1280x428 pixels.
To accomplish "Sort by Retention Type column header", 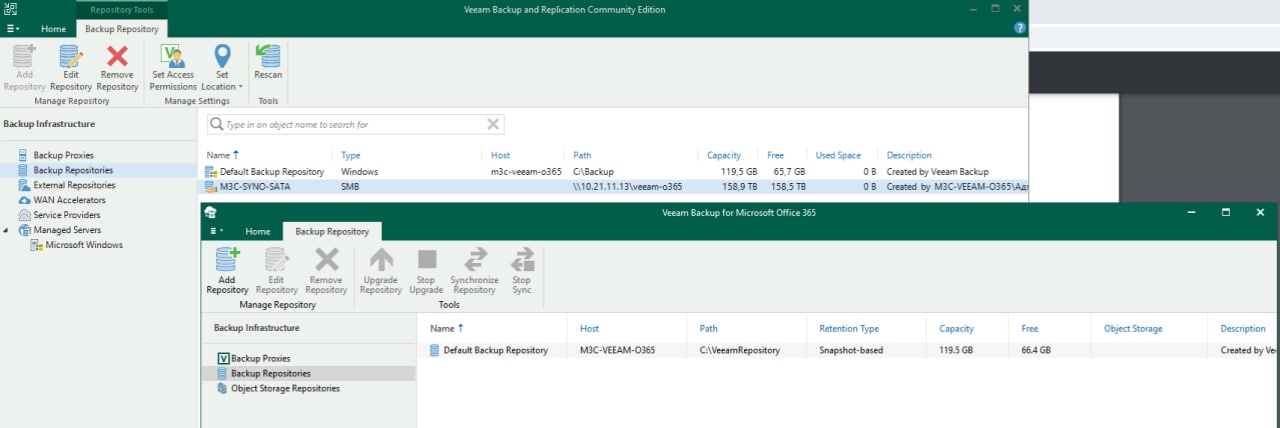I will pyautogui.click(x=848, y=328).
